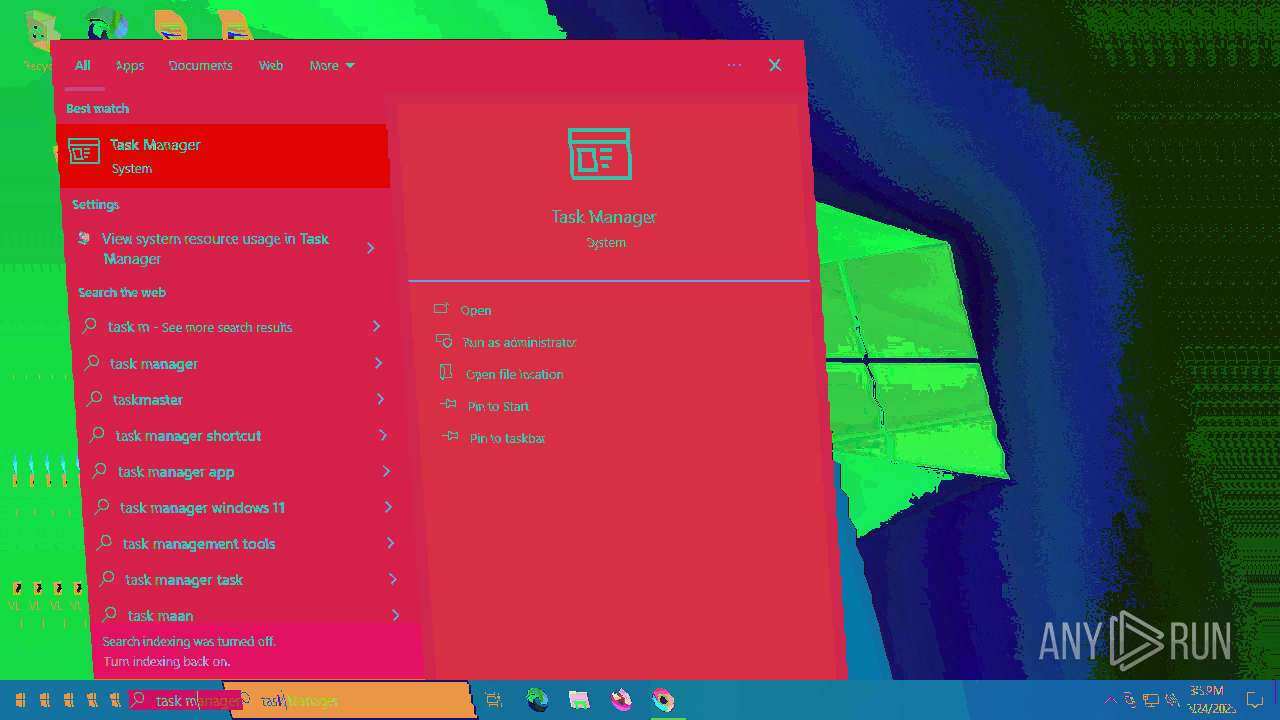Select 'task maan' suggestion

pyautogui.click(x=161, y=616)
